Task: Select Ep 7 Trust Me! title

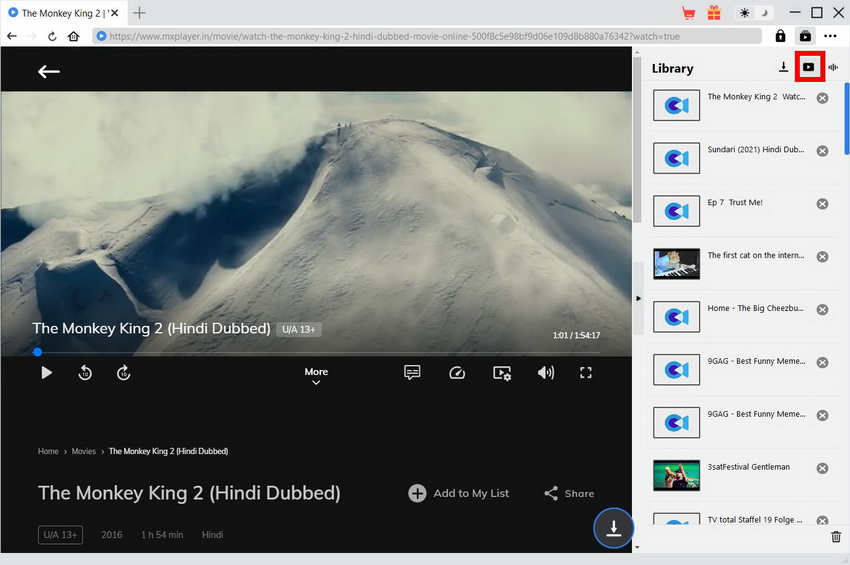Action: tap(735, 202)
